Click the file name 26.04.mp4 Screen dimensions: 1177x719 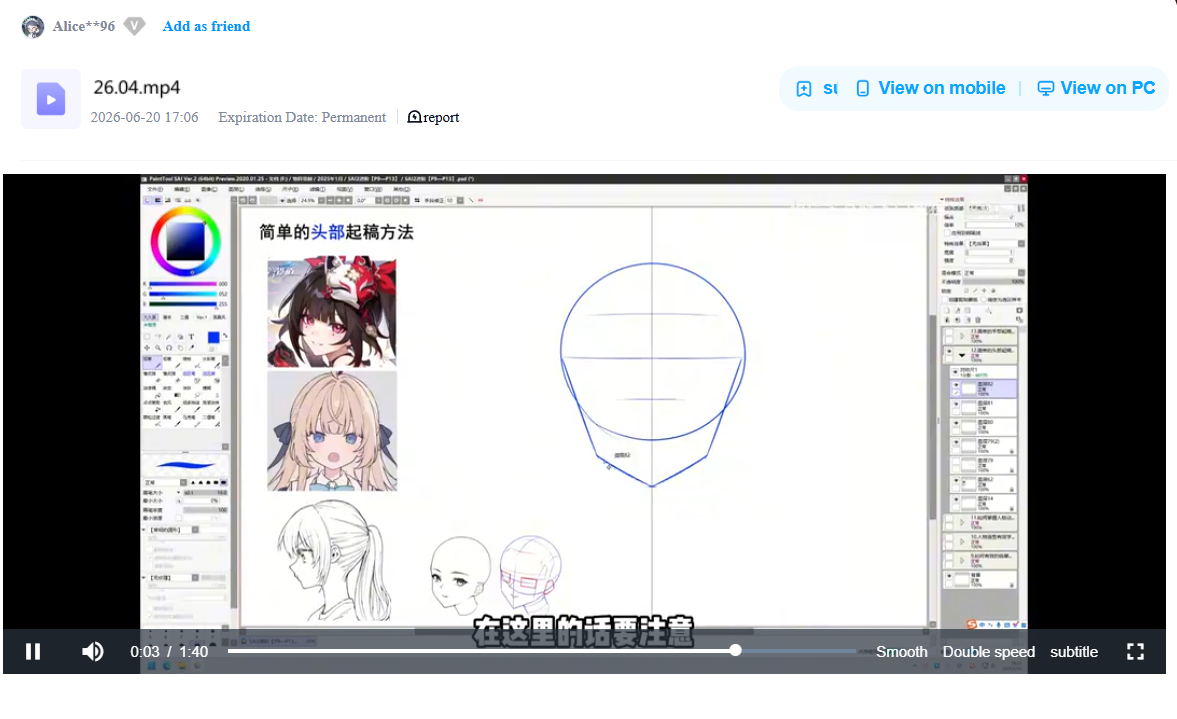(x=137, y=87)
